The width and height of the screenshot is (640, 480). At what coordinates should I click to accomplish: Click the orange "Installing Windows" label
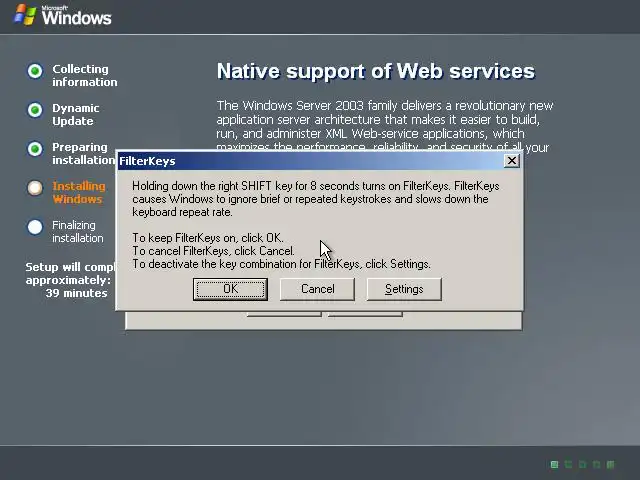click(x=79, y=193)
